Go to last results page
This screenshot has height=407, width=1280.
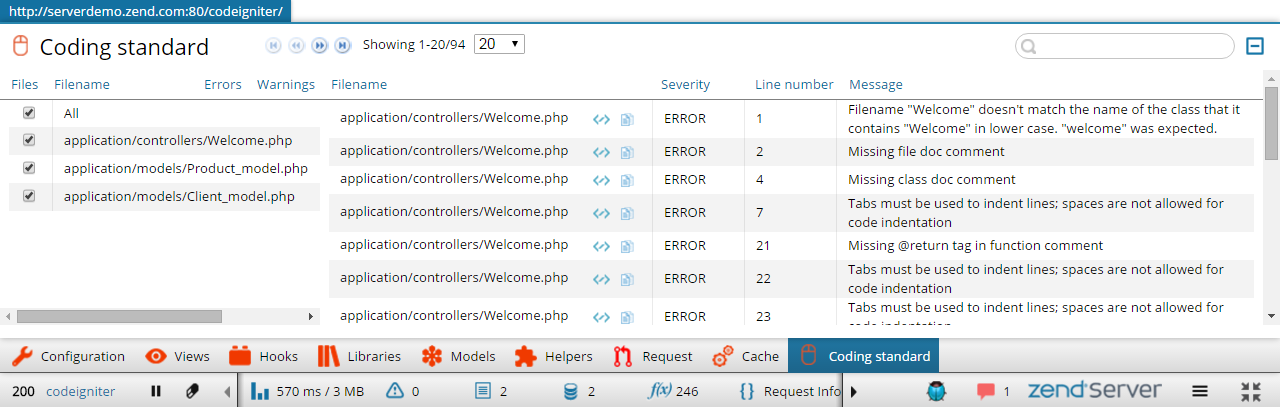click(x=342, y=45)
